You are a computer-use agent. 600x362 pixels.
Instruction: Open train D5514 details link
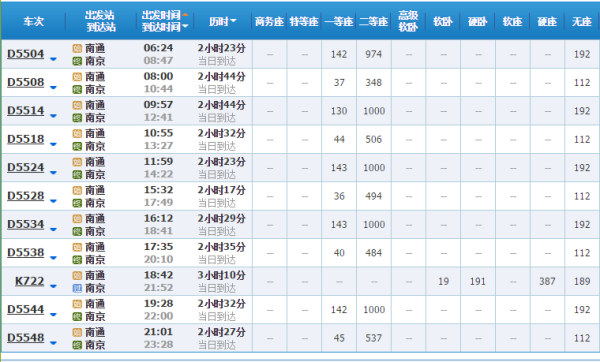click(x=26, y=111)
